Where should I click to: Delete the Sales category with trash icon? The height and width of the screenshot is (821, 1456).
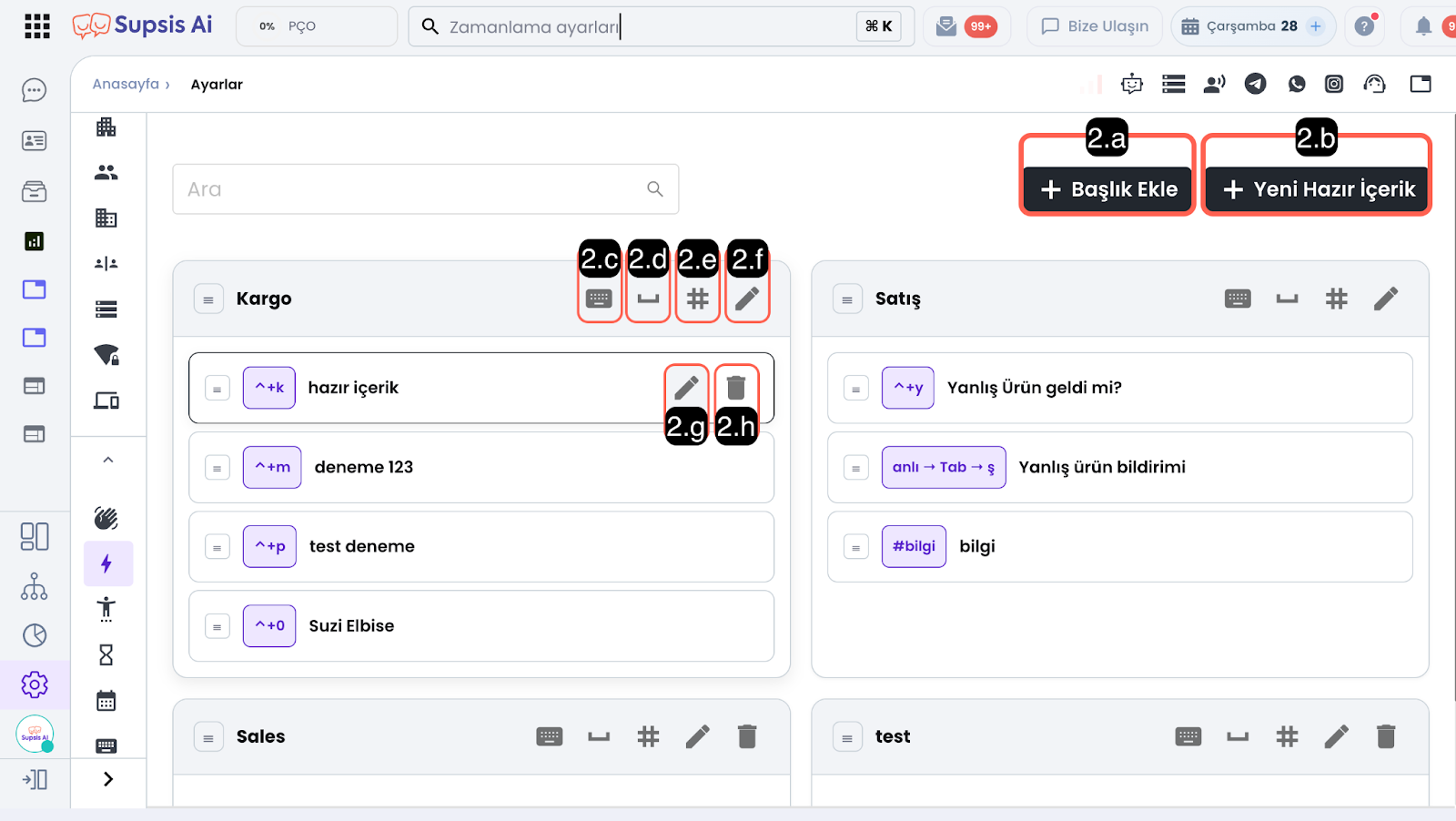pos(747,736)
